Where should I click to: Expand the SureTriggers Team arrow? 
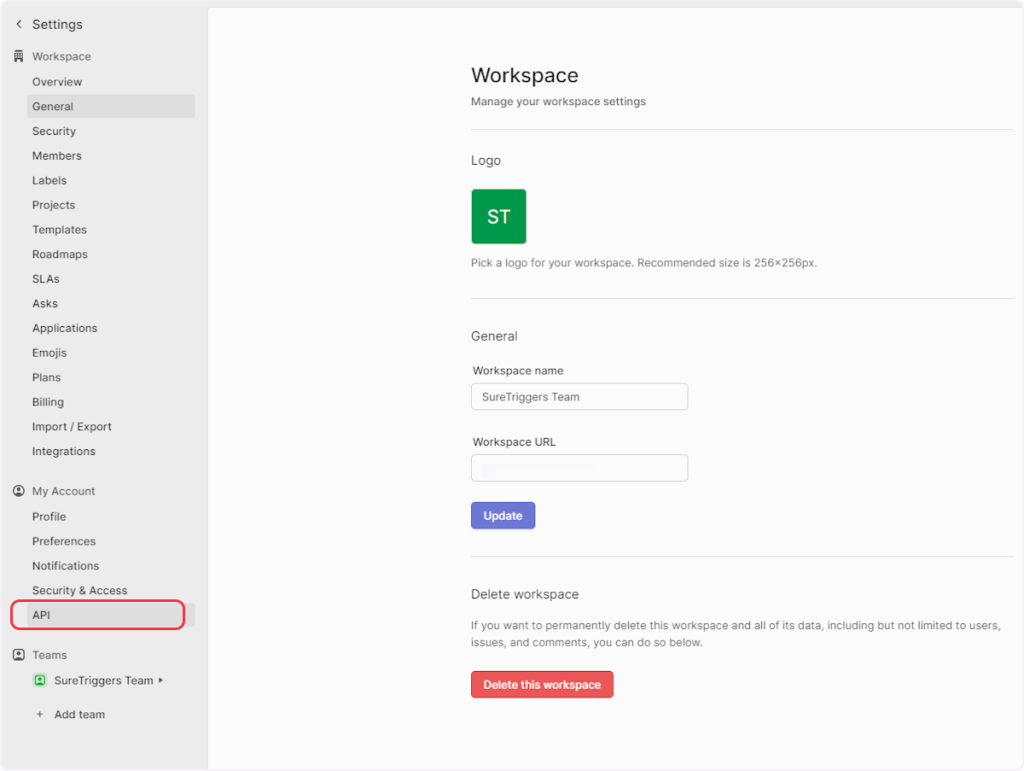coord(161,680)
